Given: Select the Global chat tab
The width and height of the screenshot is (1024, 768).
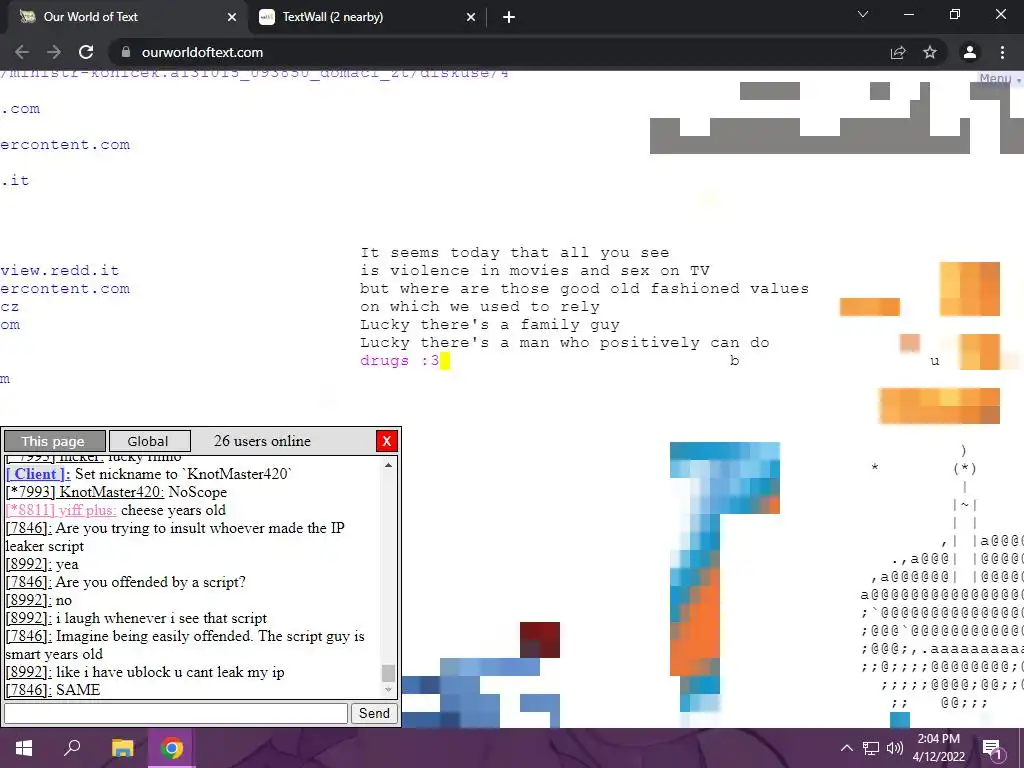Looking at the screenshot, I should [x=150, y=441].
